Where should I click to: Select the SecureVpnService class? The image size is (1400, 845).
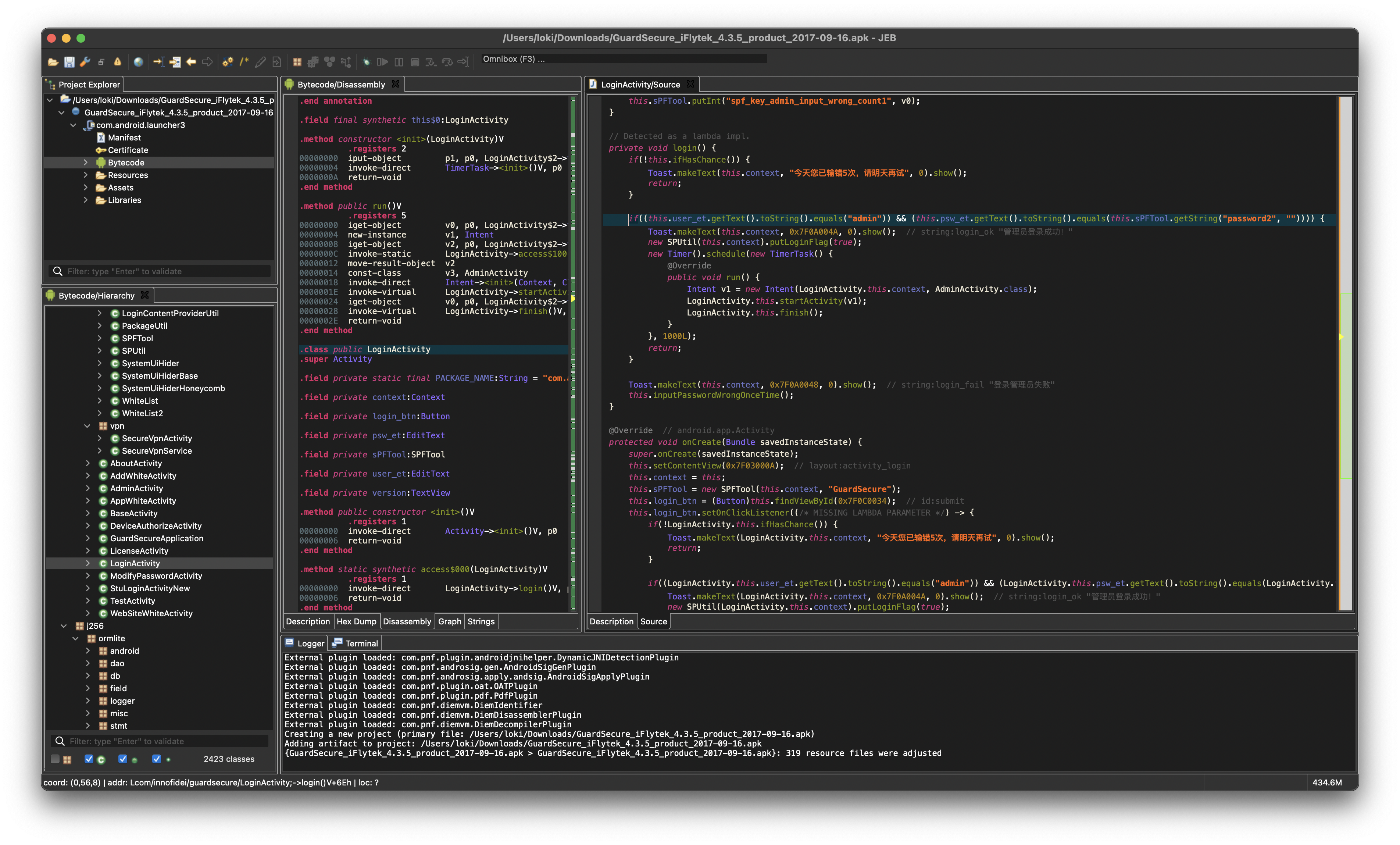tap(157, 450)
